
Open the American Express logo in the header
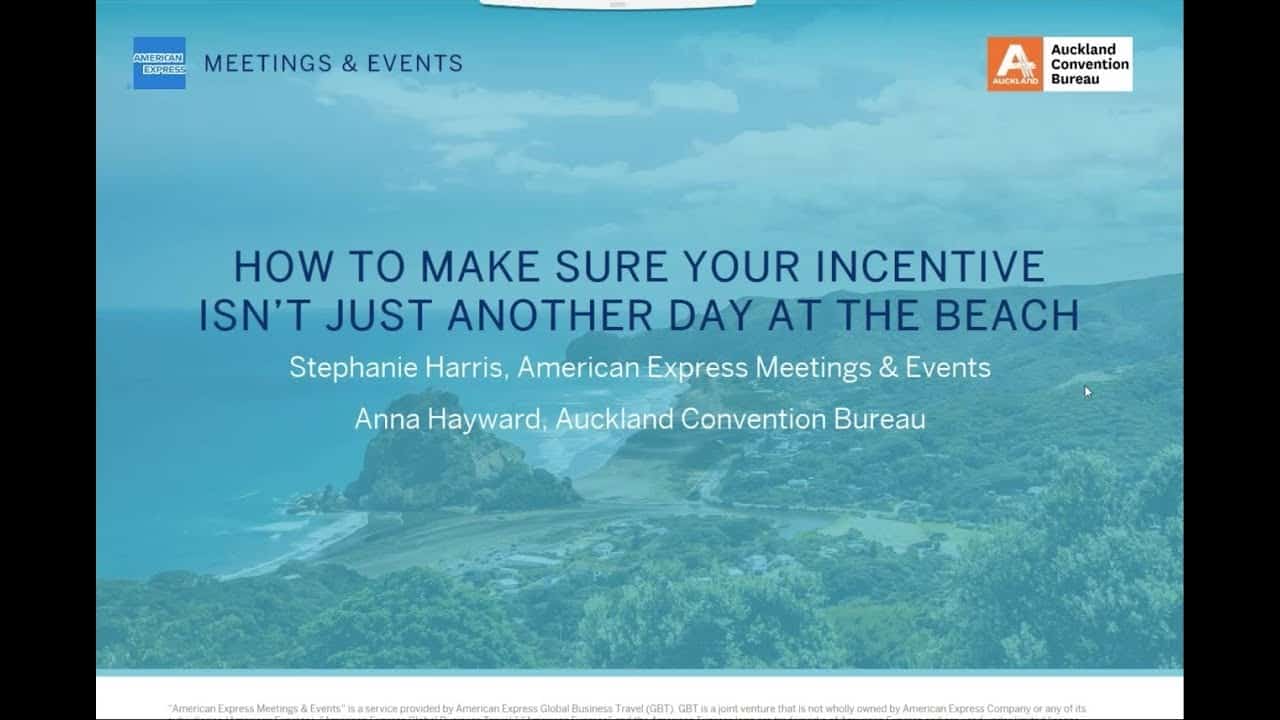[160, 63]
